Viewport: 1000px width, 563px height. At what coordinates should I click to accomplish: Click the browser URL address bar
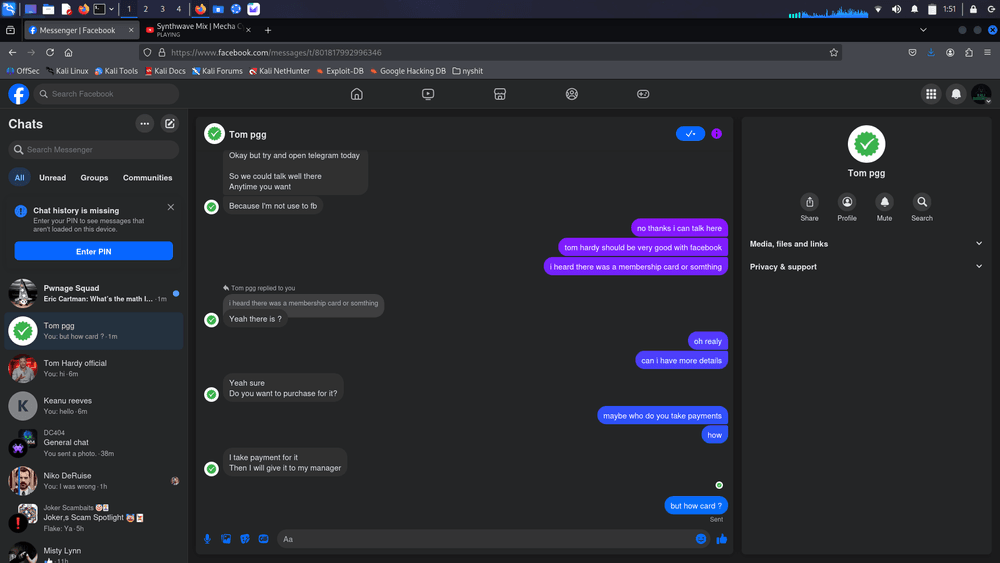[491, 52]
